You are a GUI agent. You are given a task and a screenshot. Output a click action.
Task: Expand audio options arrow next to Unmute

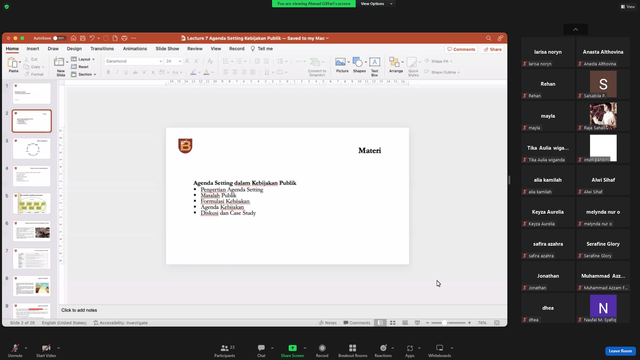point(26,348)
